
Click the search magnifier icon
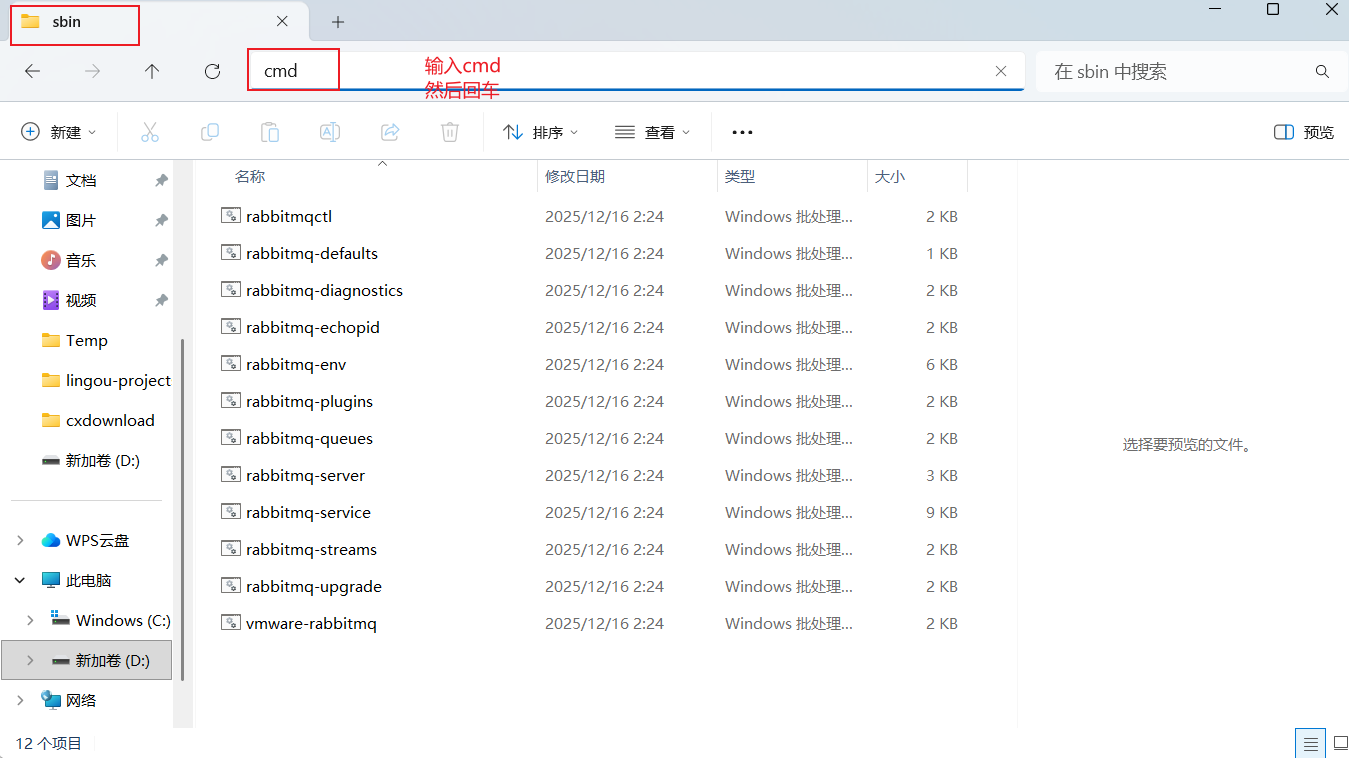click(1323, 71)
